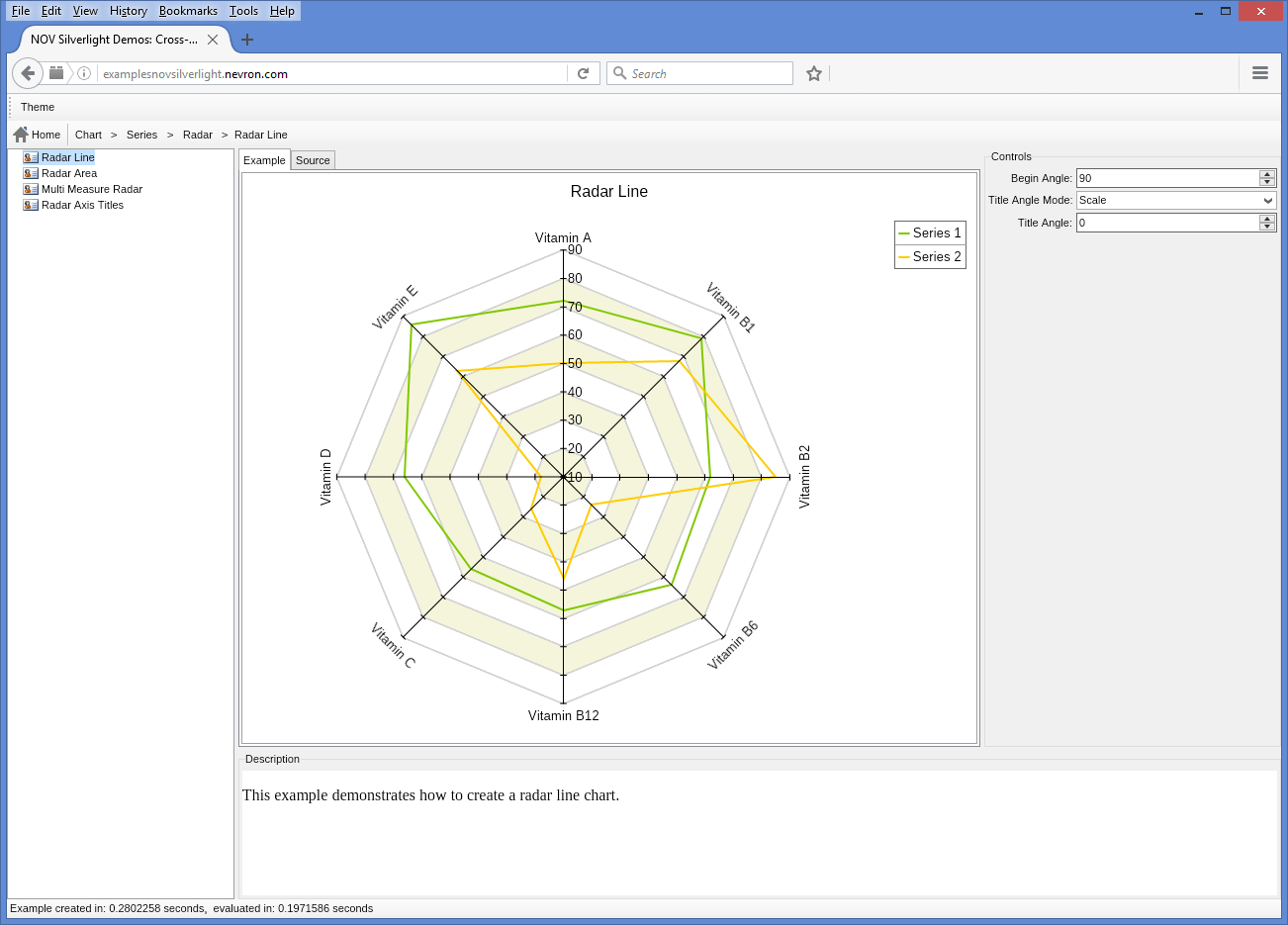Decrease Title Angle with down arrow
The width and height of the screenshot is (1288, 925).
1267,227
